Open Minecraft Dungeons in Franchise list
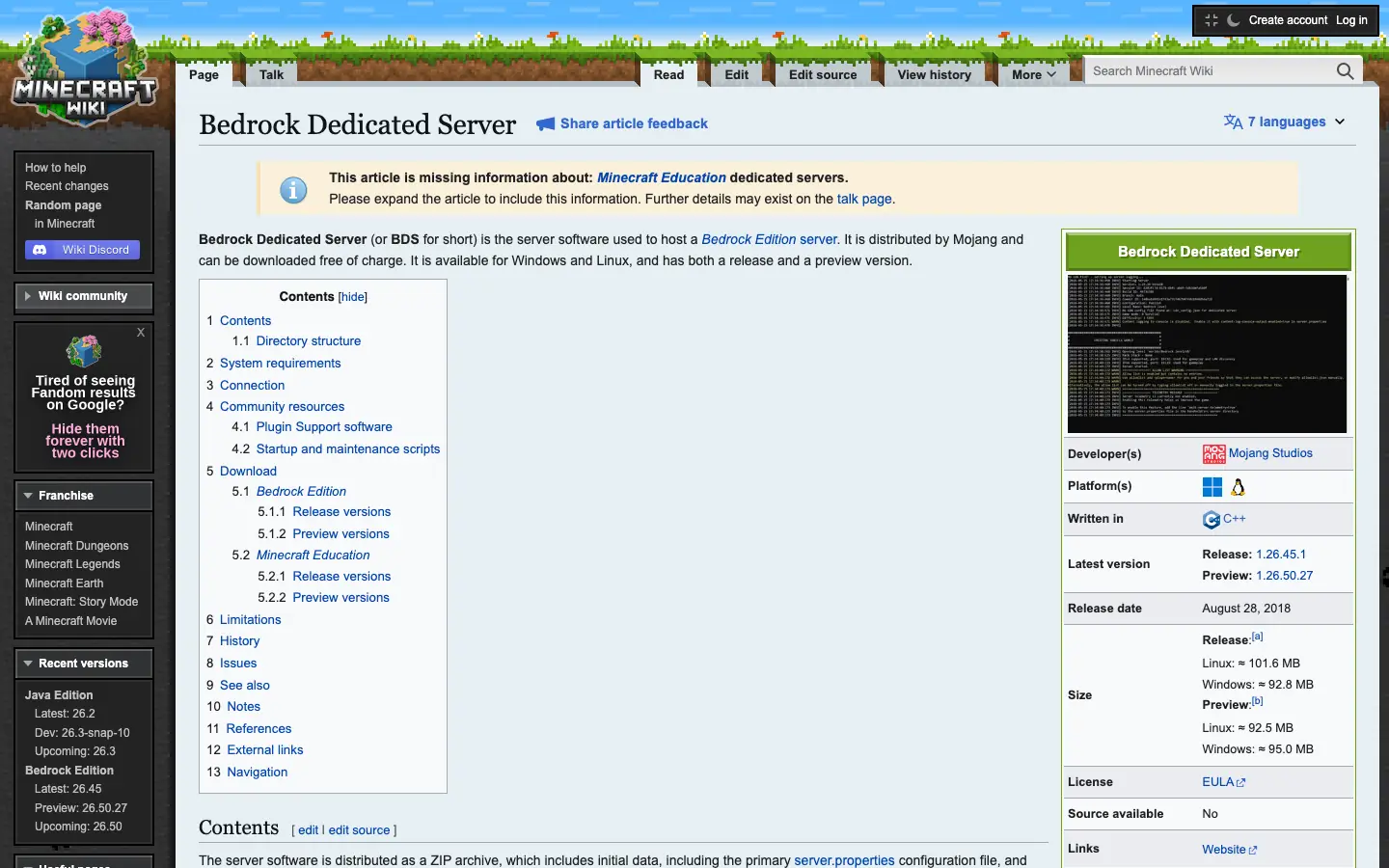This screenshot has width=1389, height=868. 76,546
